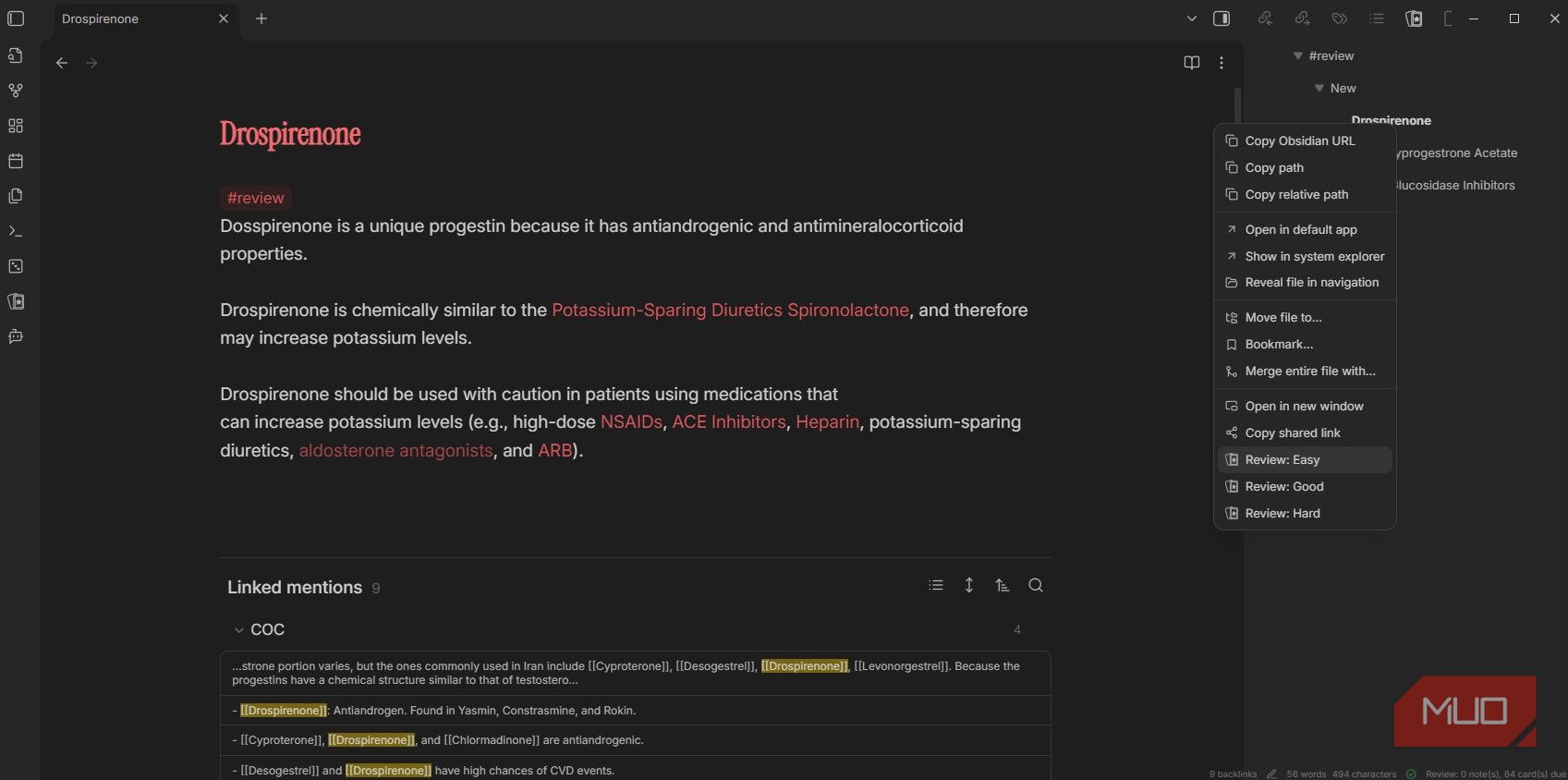The height and width of the screenshot is (780, 1568).
Task: Select Review: Good in context menu
Action: coord(1305,487)
